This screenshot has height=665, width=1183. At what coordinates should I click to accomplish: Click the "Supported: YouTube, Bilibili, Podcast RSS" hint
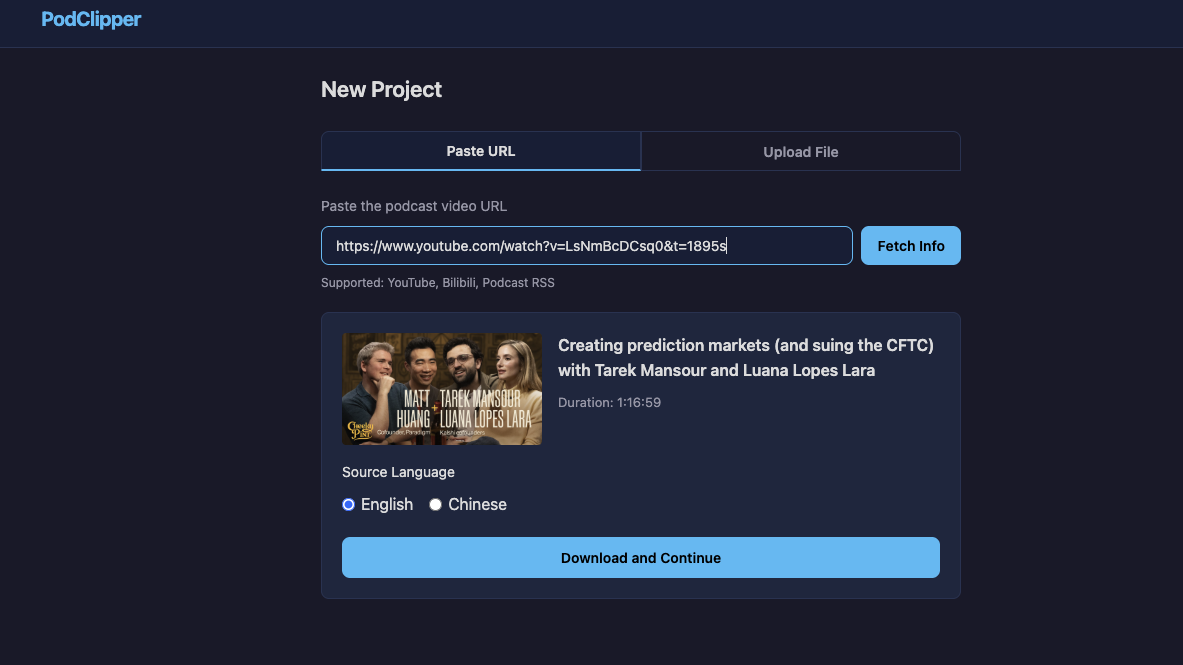tap(437, 283)
